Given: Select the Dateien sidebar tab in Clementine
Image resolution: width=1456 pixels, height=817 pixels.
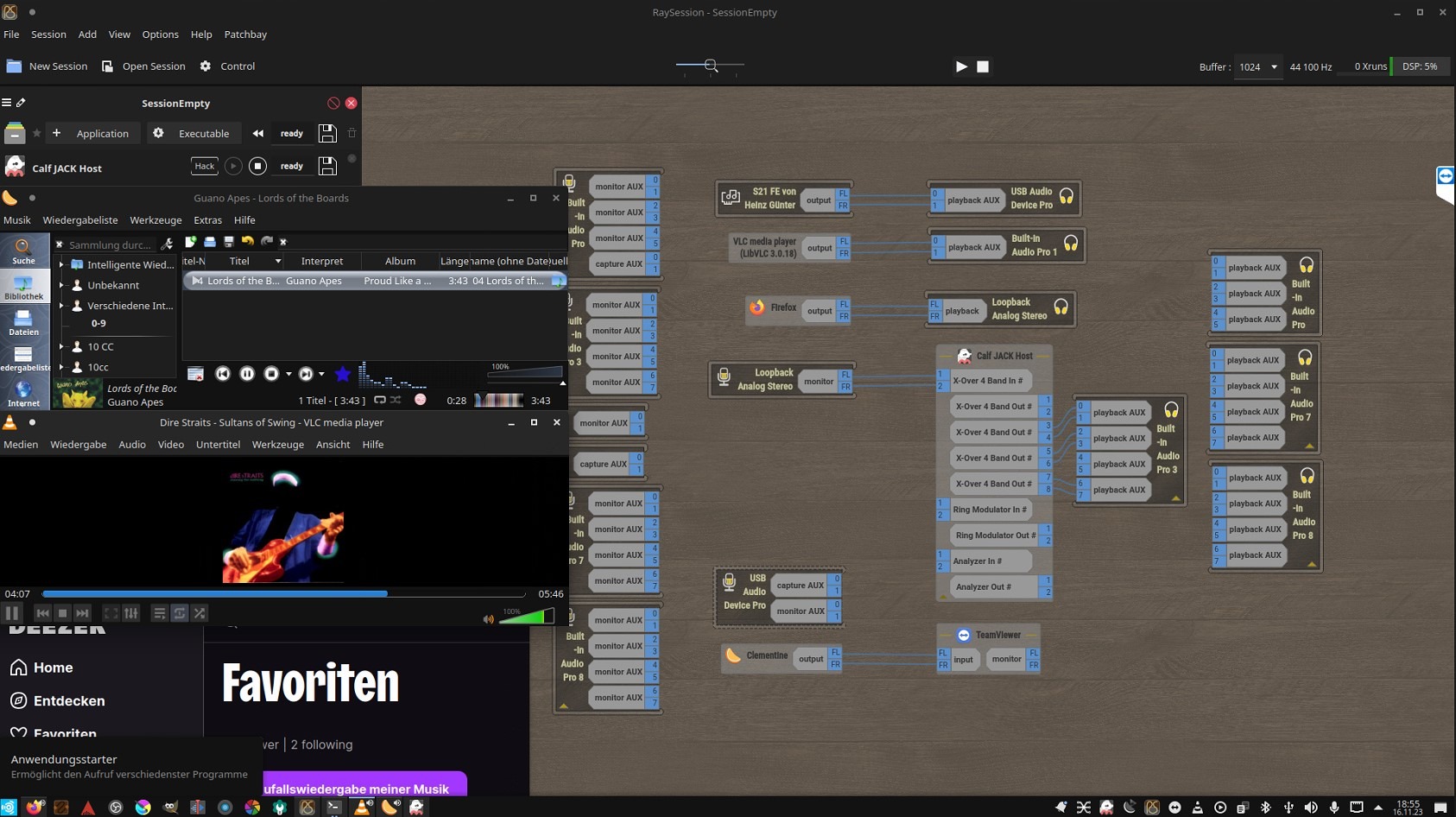Looking at the screenshot, I should click(x=24, y=323).
